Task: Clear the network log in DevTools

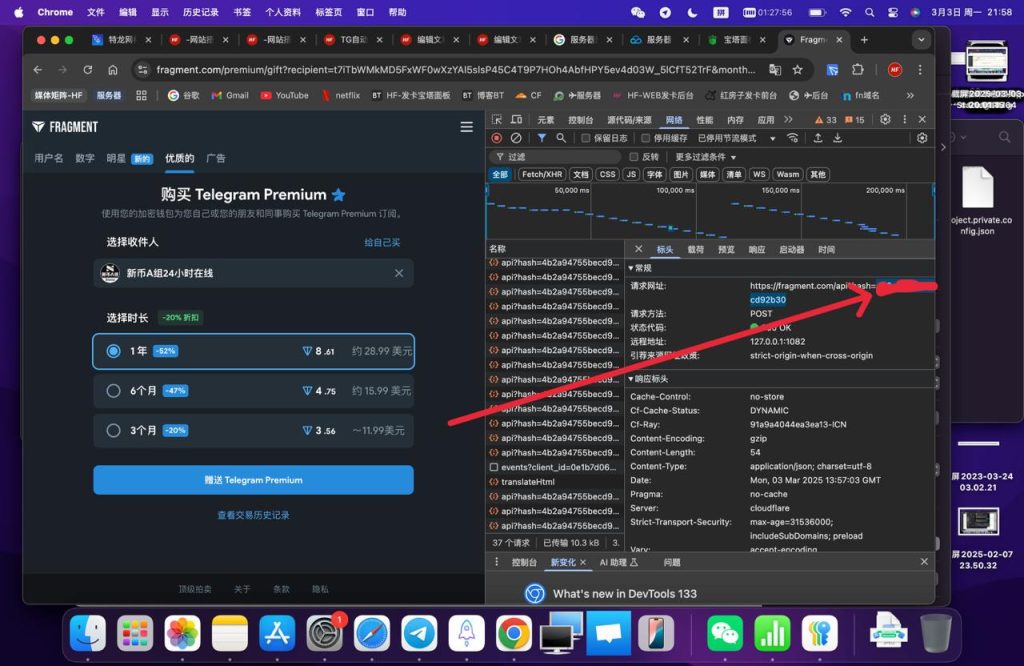Action: click(516, 138)
